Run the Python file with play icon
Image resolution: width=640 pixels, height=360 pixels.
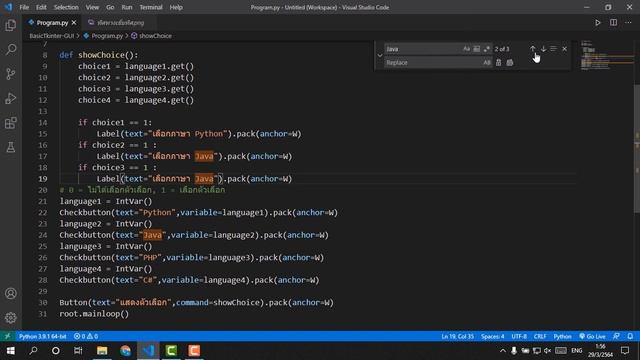coord(598,23)
